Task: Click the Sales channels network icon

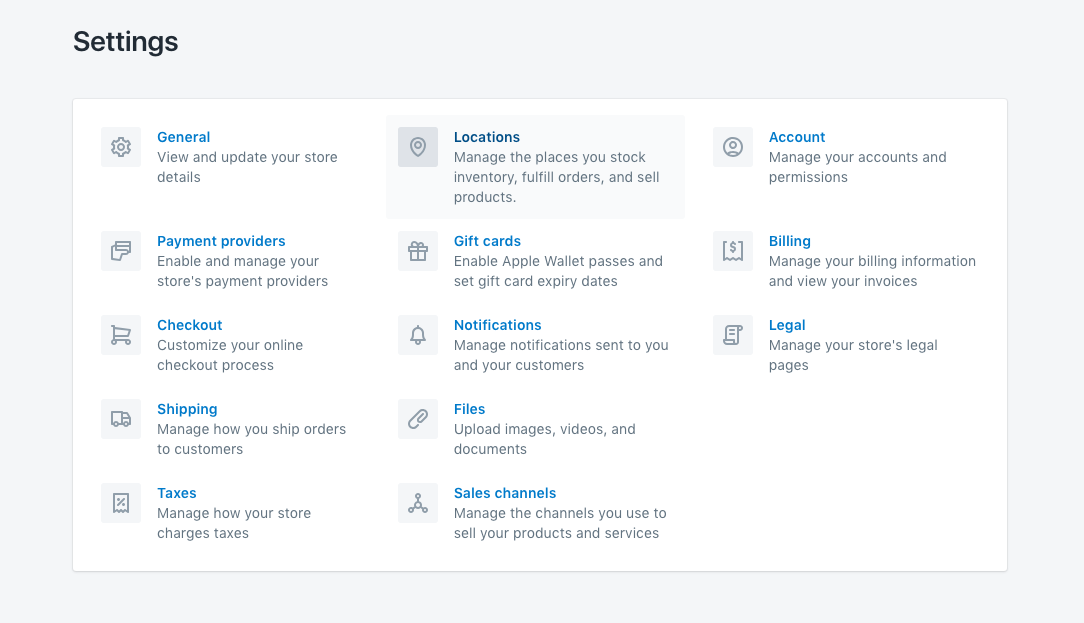Action: (418, 503)
